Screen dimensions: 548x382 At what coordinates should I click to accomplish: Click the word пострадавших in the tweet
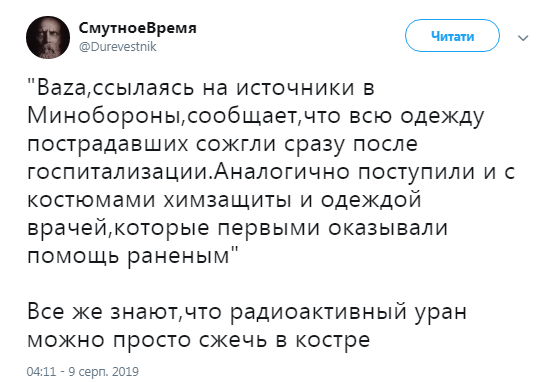[108, 145]
